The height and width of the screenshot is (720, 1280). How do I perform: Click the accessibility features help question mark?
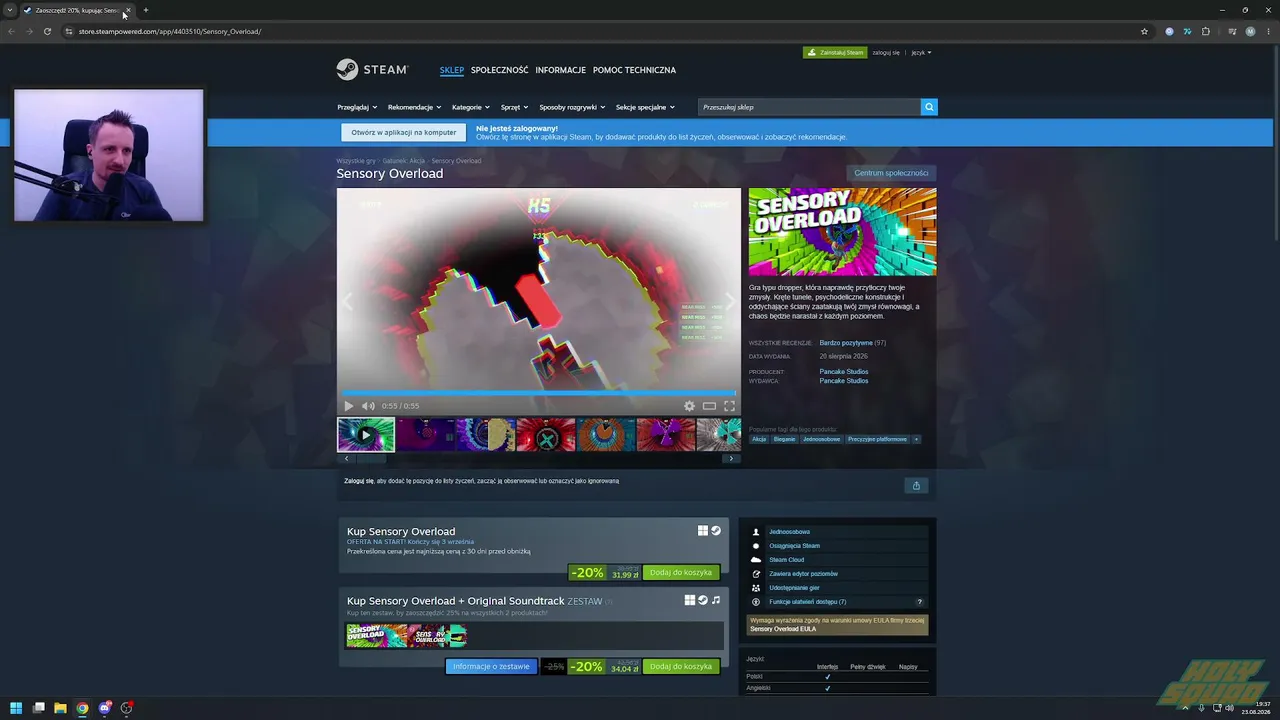tap(920, 602)
